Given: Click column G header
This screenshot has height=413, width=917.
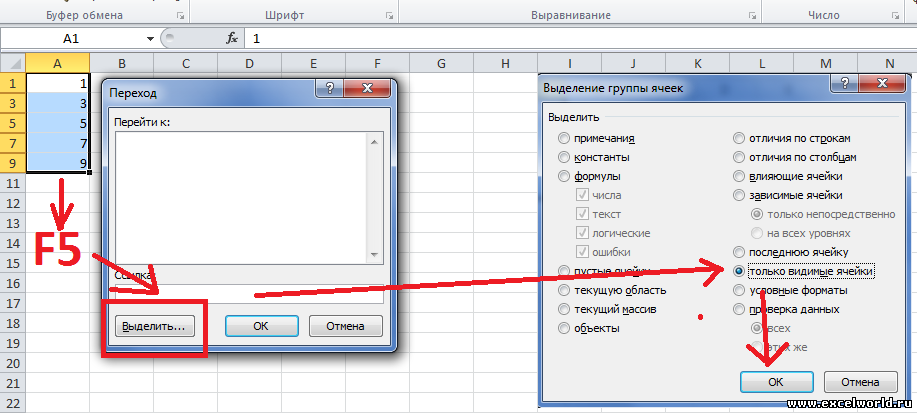Looking at the screenshot, I should point(442,63).
